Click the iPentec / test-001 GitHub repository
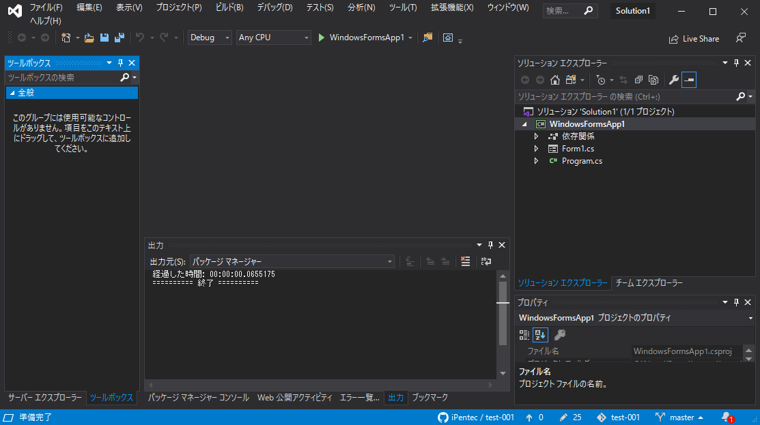The width and height of the screenshot is (760, 425). click(475, 417)
